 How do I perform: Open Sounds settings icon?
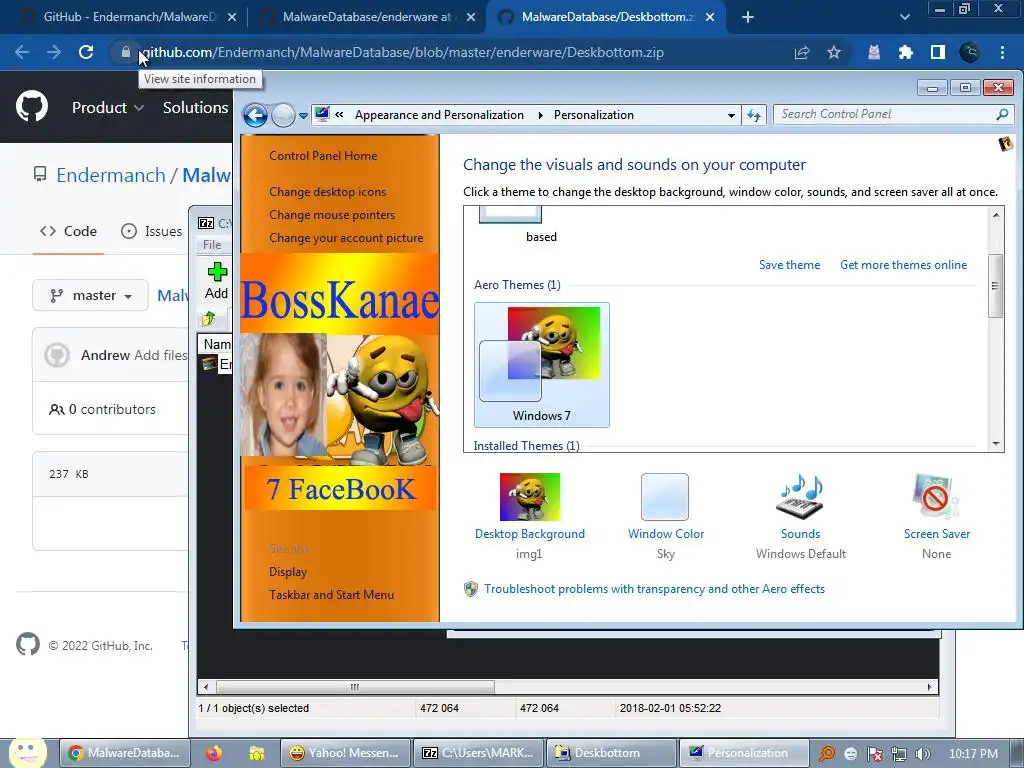click(x=801, y=497)
